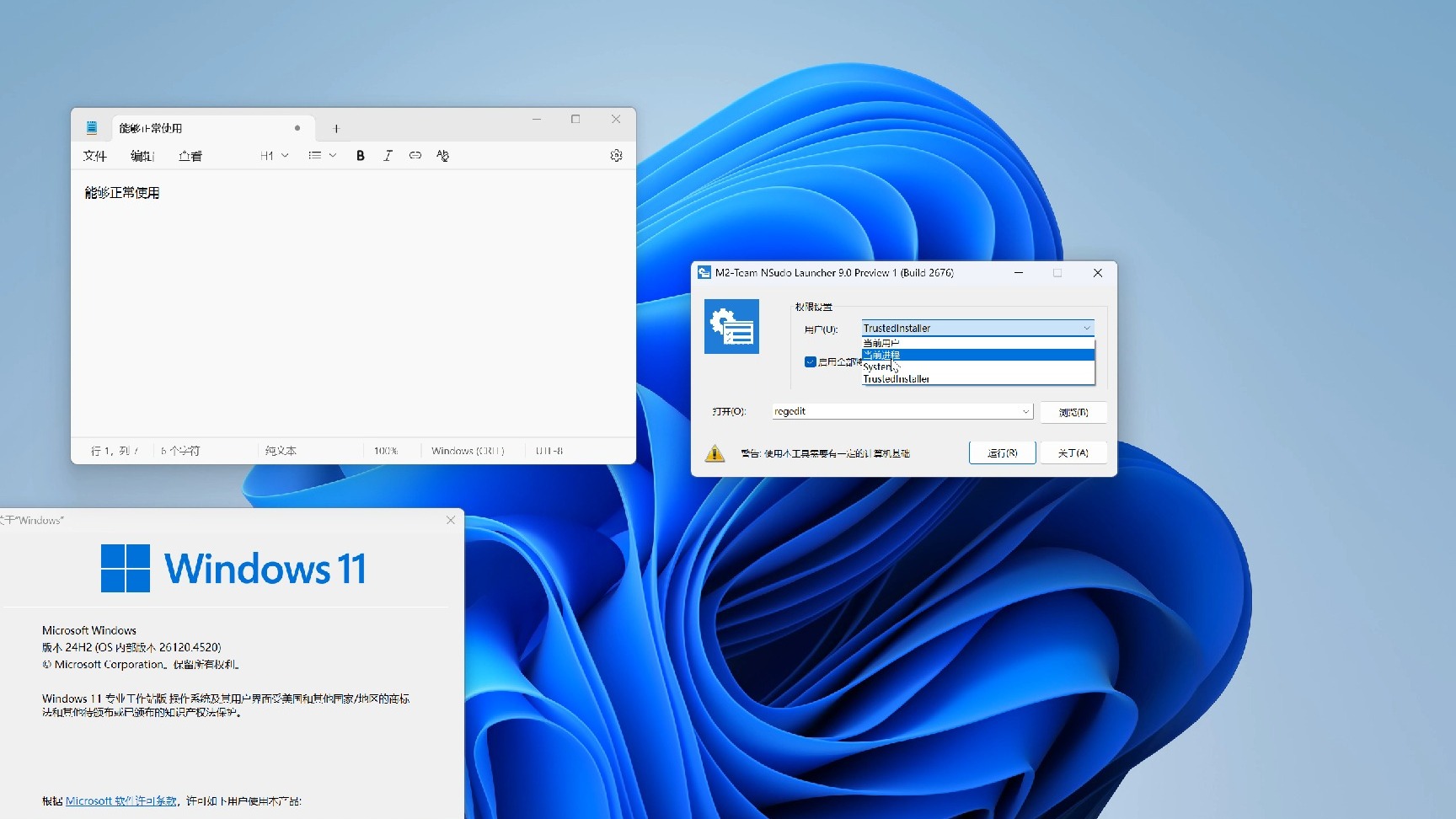1456x819 pixels.
Task: Click the 能够正常使用 text line in the editor
Action: click(x=122, y=193)
